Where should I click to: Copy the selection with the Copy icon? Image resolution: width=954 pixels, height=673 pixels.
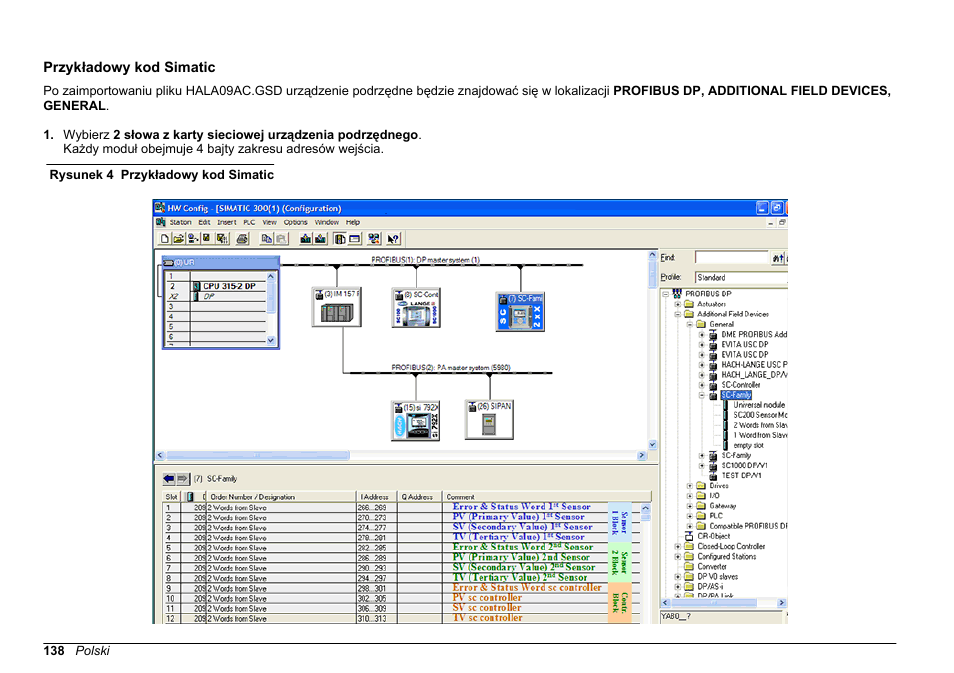coord(267,238)
